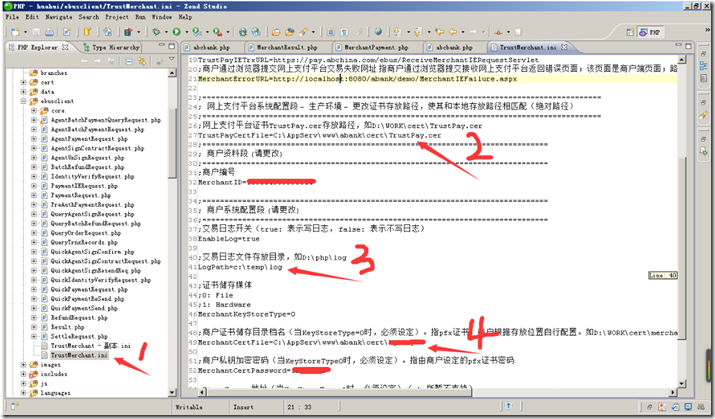Expand the PaymentRequest.php file node
The width and height of the screenshot is (715, 419).
(34, 195)
